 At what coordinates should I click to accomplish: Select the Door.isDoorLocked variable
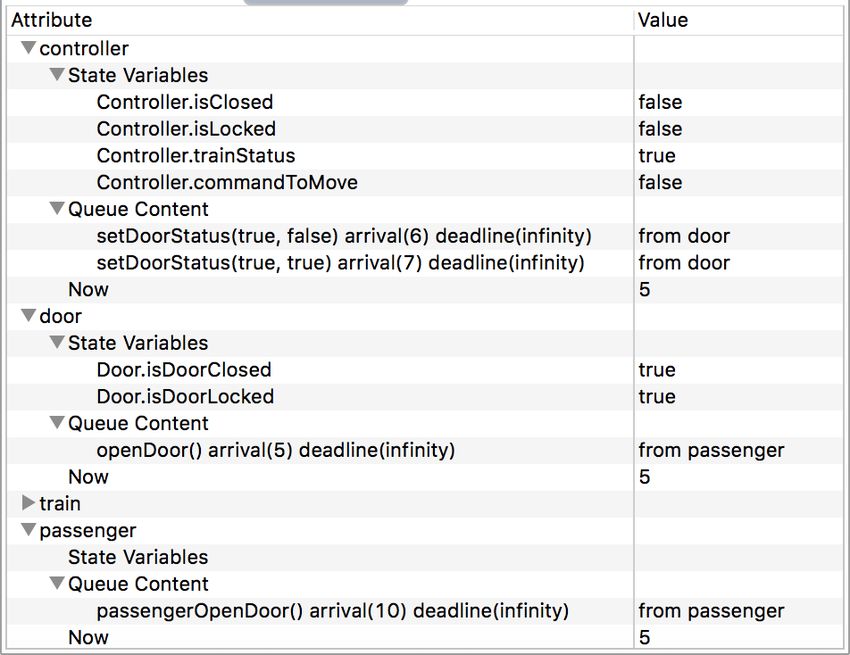[x=185, y=396]
